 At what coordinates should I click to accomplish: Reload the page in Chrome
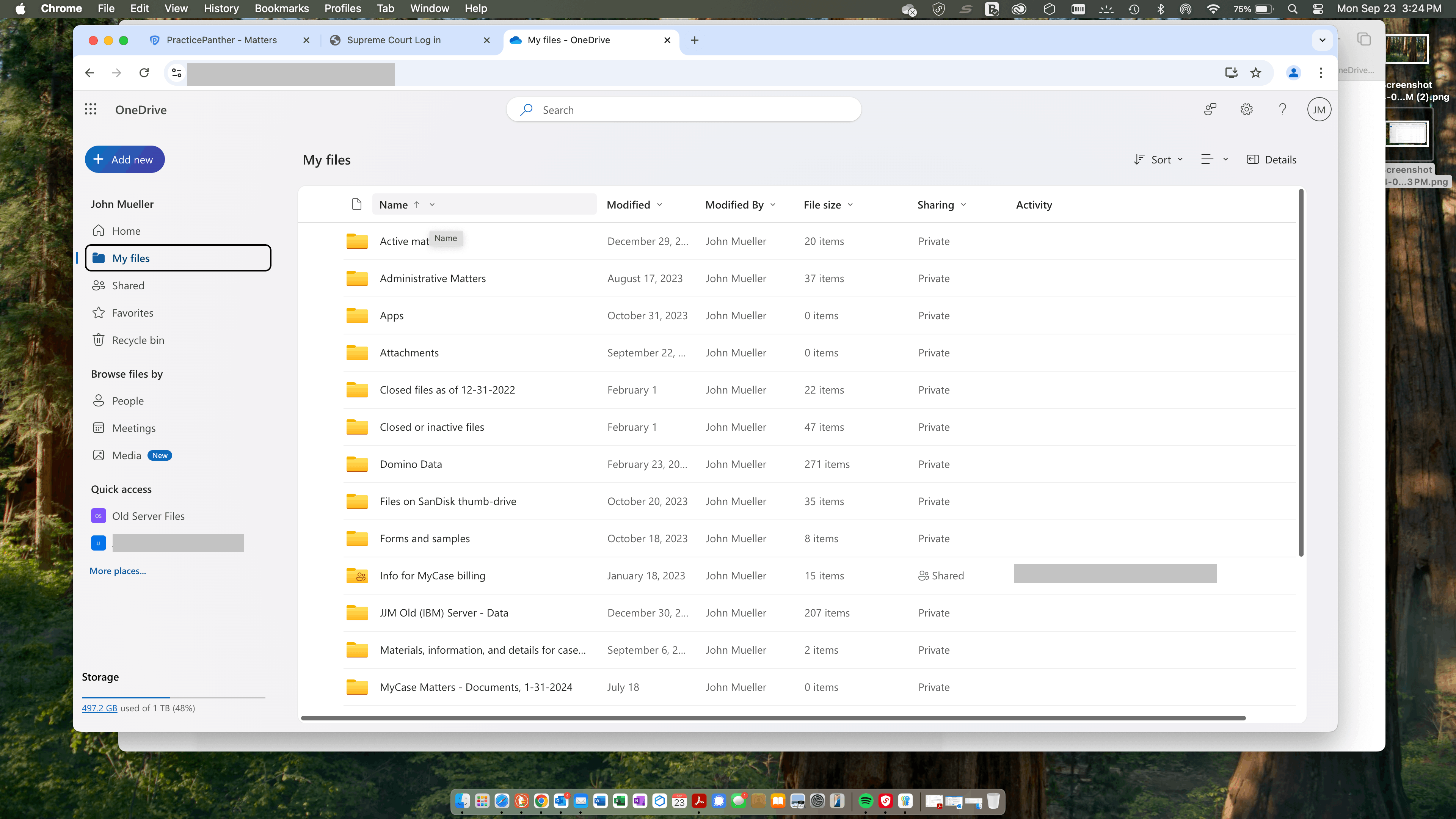(x=144, y=73)
